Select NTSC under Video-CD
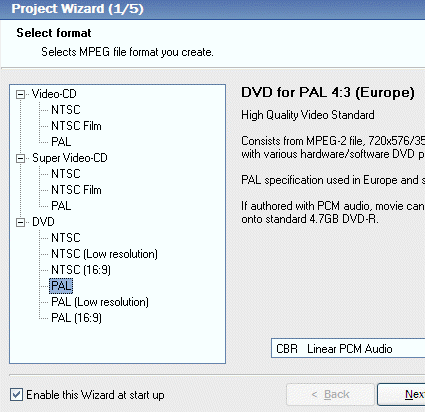425x412 pixels. [66, 110]
